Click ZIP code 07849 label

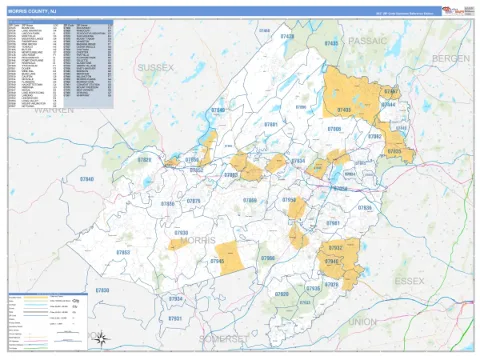[x=218, y=110]
